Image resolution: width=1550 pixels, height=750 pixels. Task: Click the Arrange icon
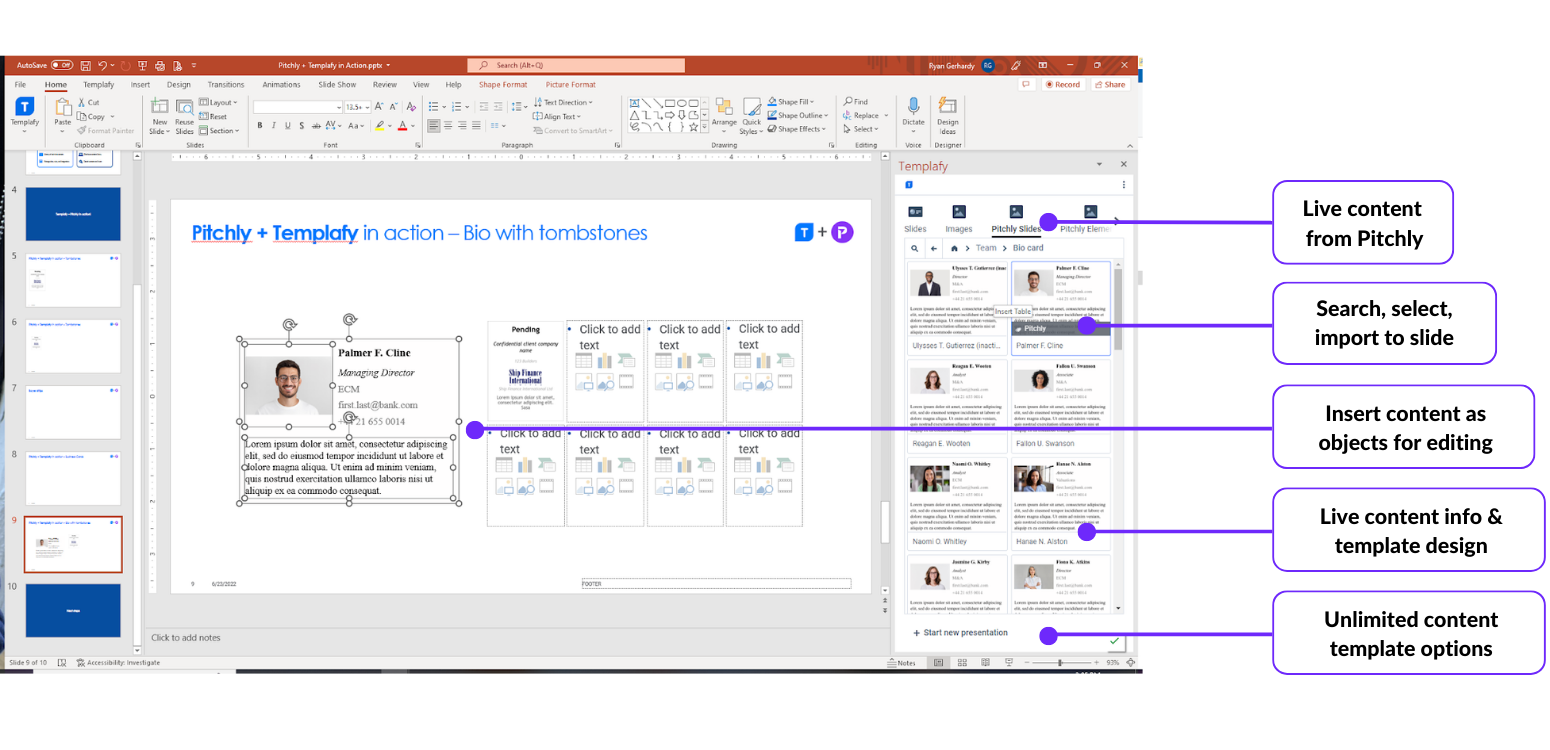coord(724,107)
